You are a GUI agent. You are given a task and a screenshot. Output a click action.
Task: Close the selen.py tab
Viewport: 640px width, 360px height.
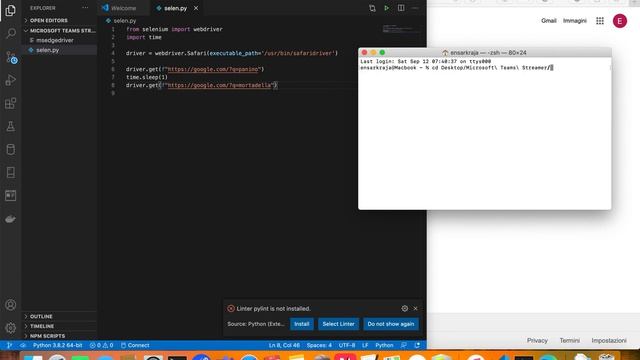pyautogui.click(x=196, y=8)
